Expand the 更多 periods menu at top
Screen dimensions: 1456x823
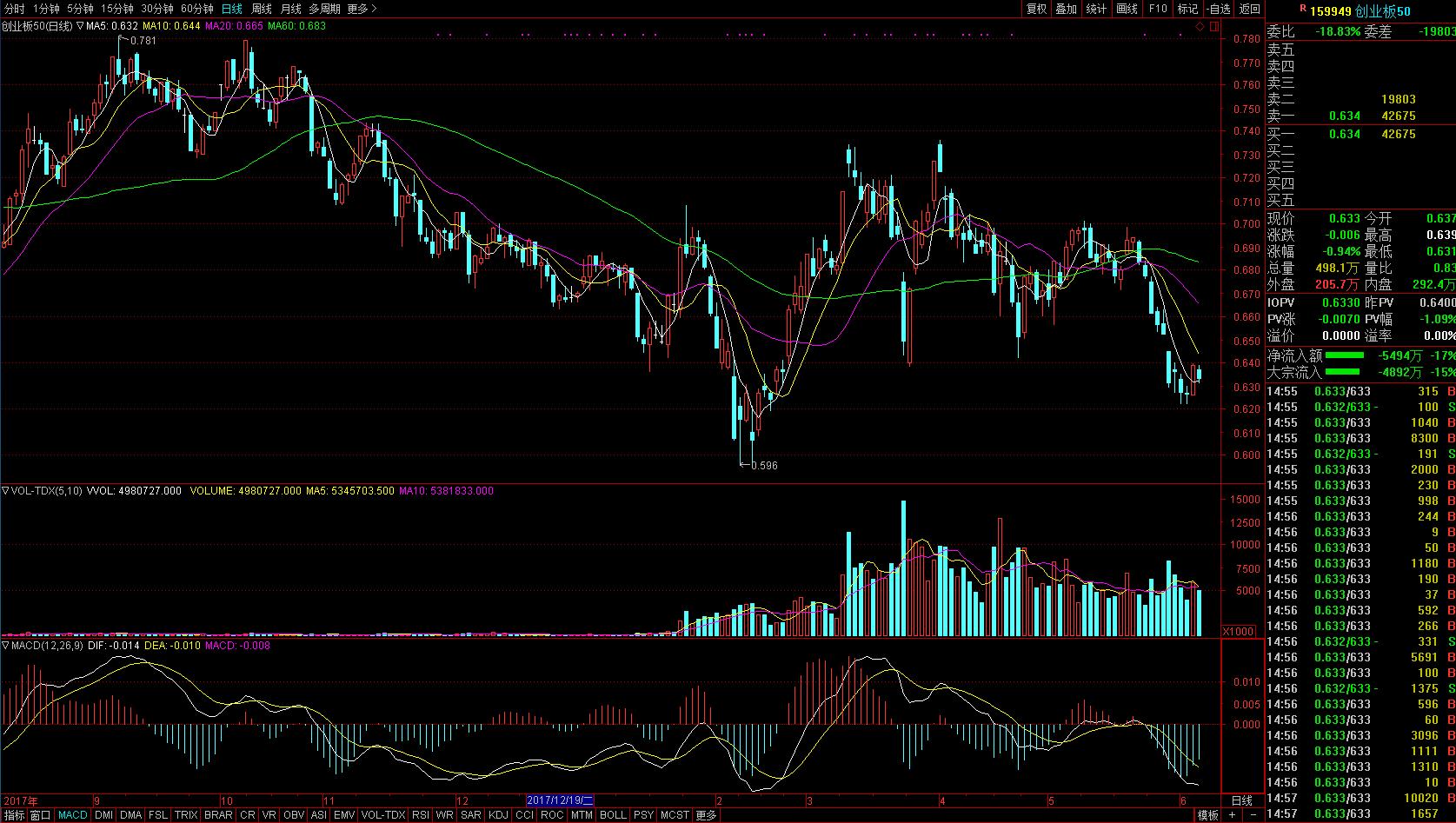361,9
